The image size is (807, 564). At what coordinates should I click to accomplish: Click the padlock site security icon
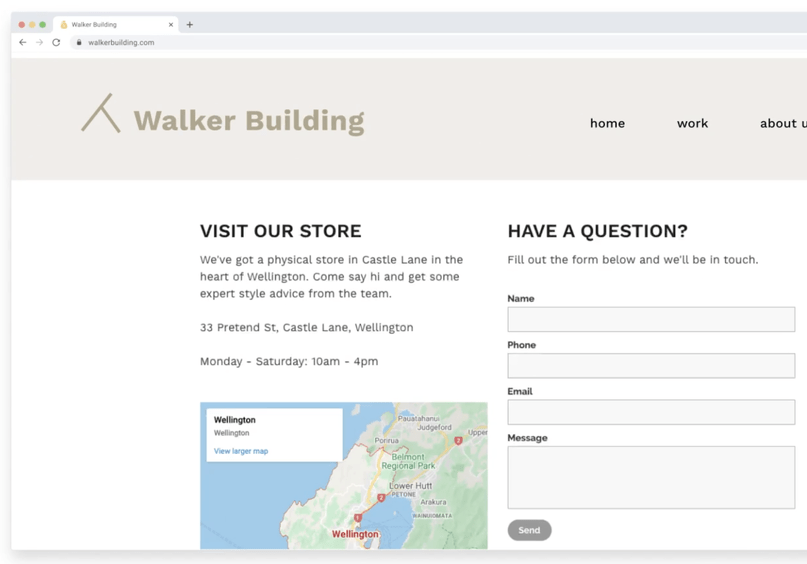coord(79,43)
